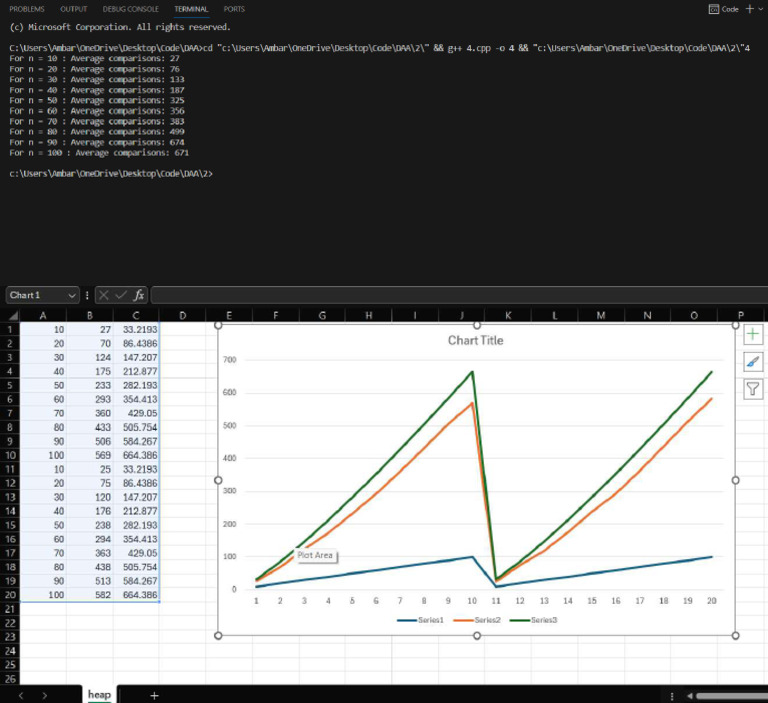Click cell C20 containing 664.386
768x703 pixels.
(136, 595)
